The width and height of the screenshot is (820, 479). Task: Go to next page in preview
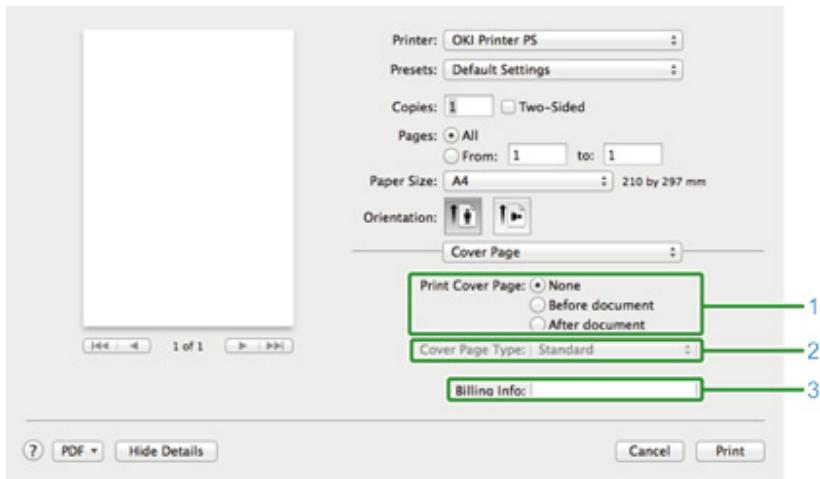pyautogui.click(x=240, y=350)
